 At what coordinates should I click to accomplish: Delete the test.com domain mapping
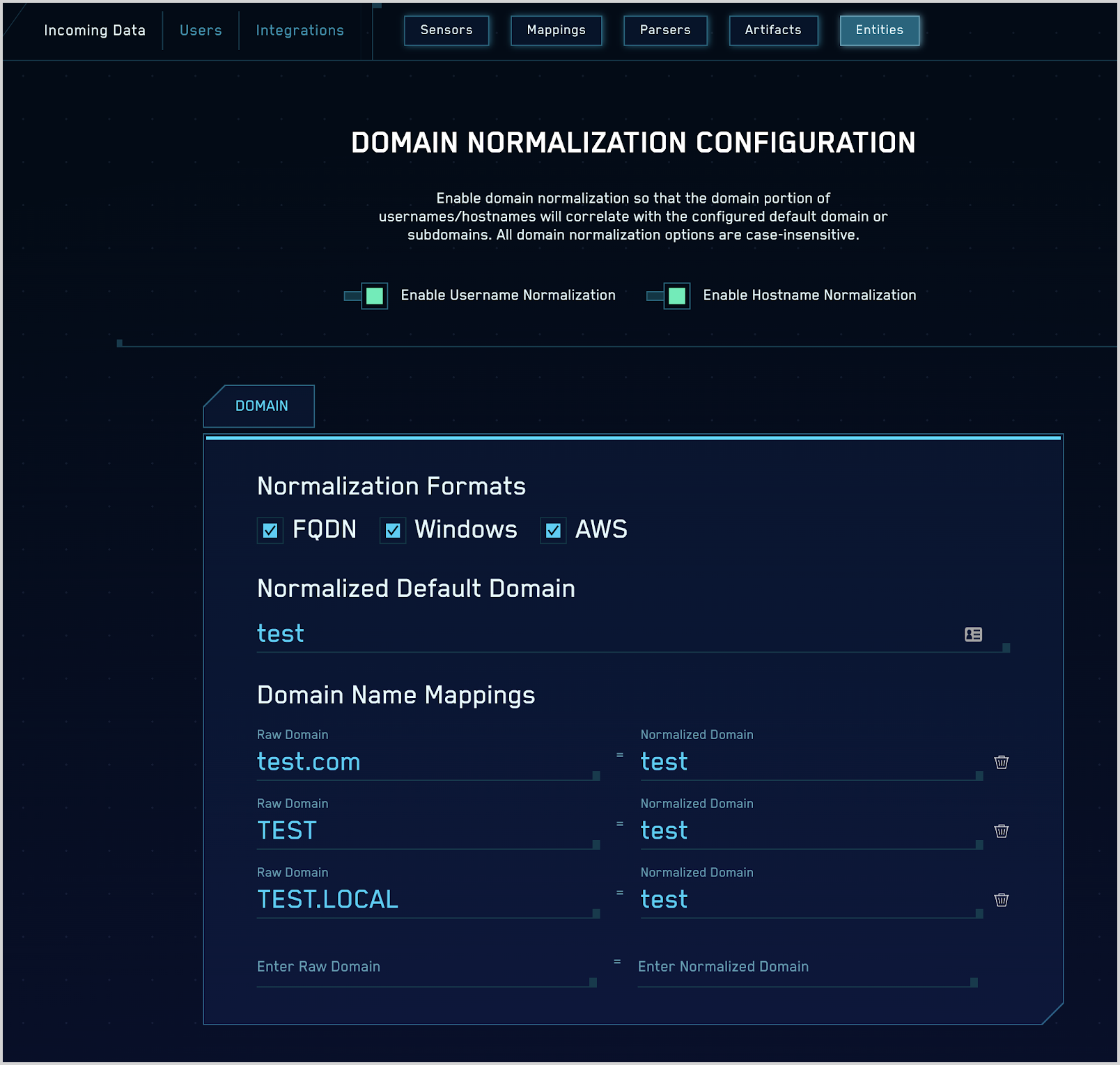pos(1001,762)
